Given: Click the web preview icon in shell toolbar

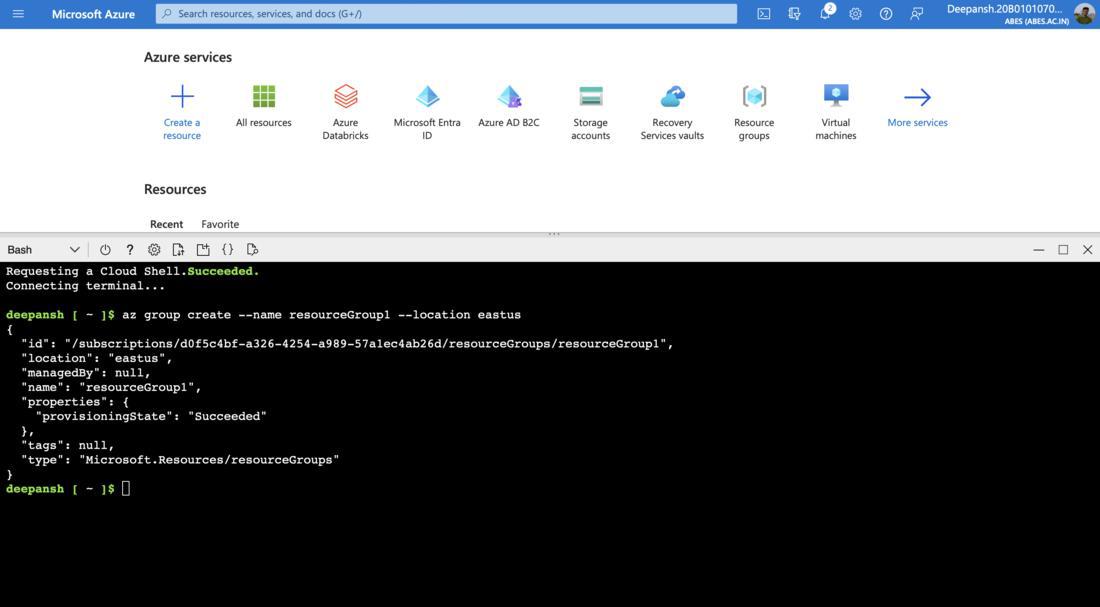Looking at the screenshot, I should 253,250.
